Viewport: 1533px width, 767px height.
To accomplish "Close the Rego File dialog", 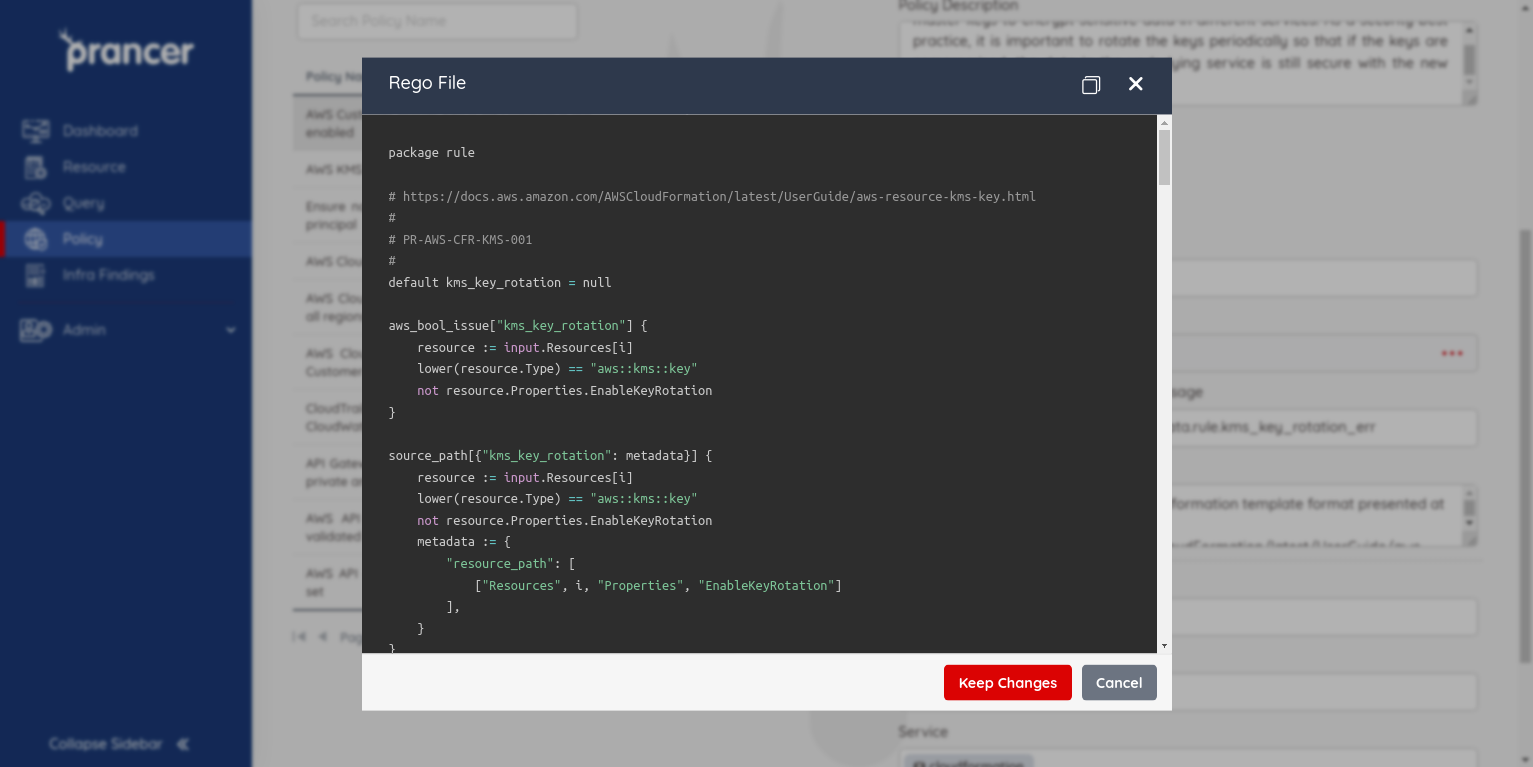I will coord(1136,84).
